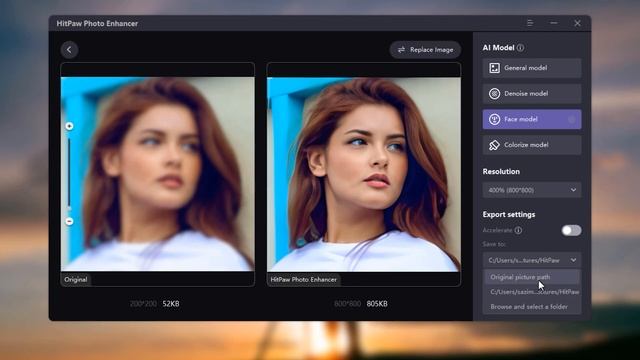Viewport: 640px width, 360px height.
Task: Choose Browse and select a folder
Action: tap(532, 307)
